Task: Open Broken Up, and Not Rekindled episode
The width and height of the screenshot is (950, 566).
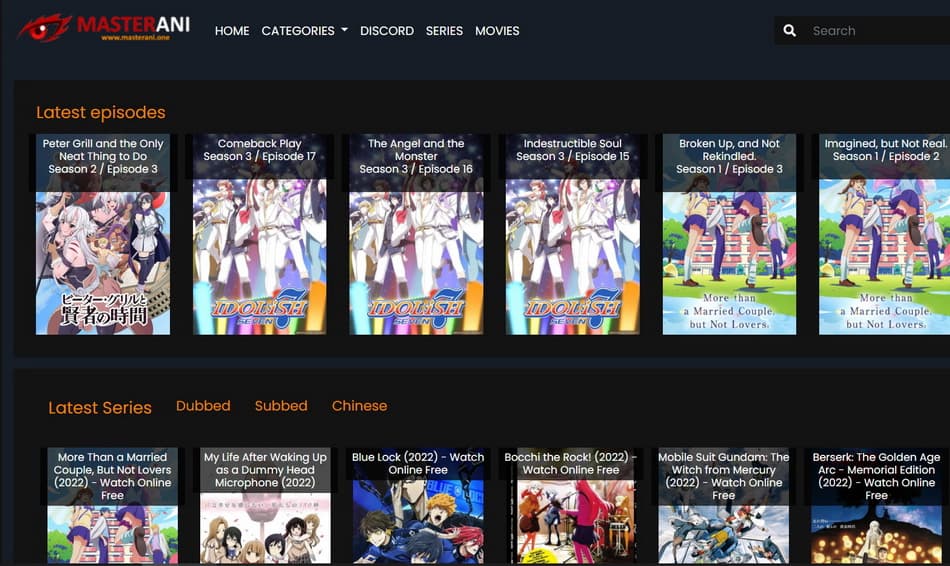Action: [x=730, y=235]
